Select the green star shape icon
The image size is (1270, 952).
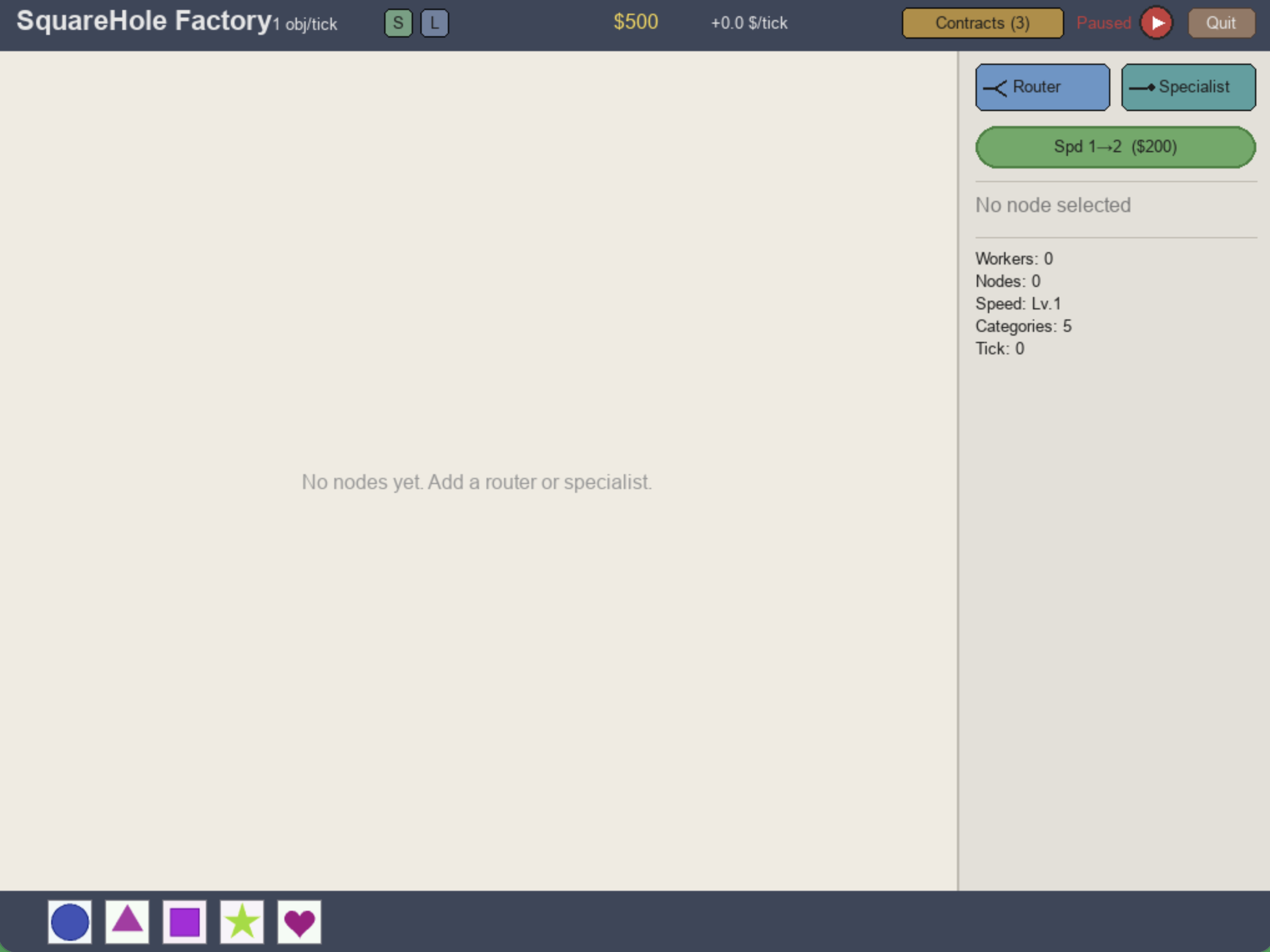click(242, 921)
